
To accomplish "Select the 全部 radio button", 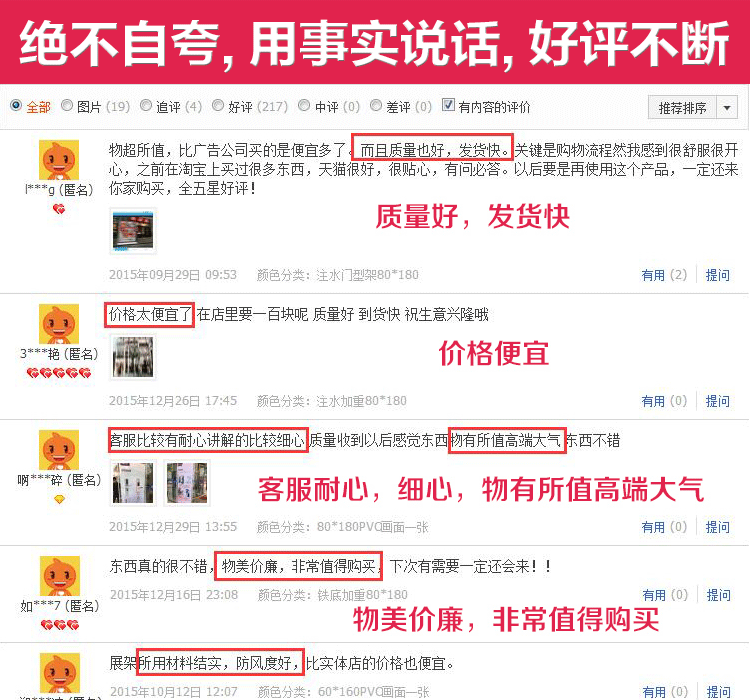I will point(16,105).
